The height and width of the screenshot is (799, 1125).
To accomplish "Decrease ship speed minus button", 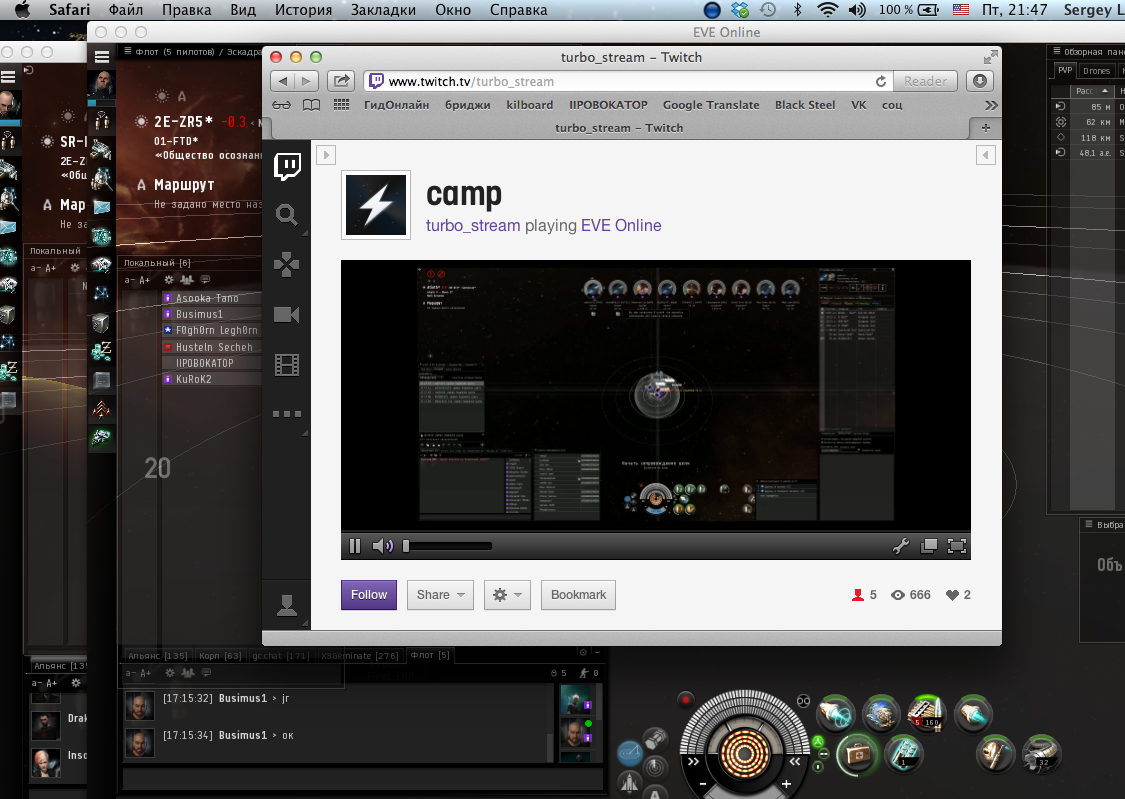I will (x=702, y=784).
